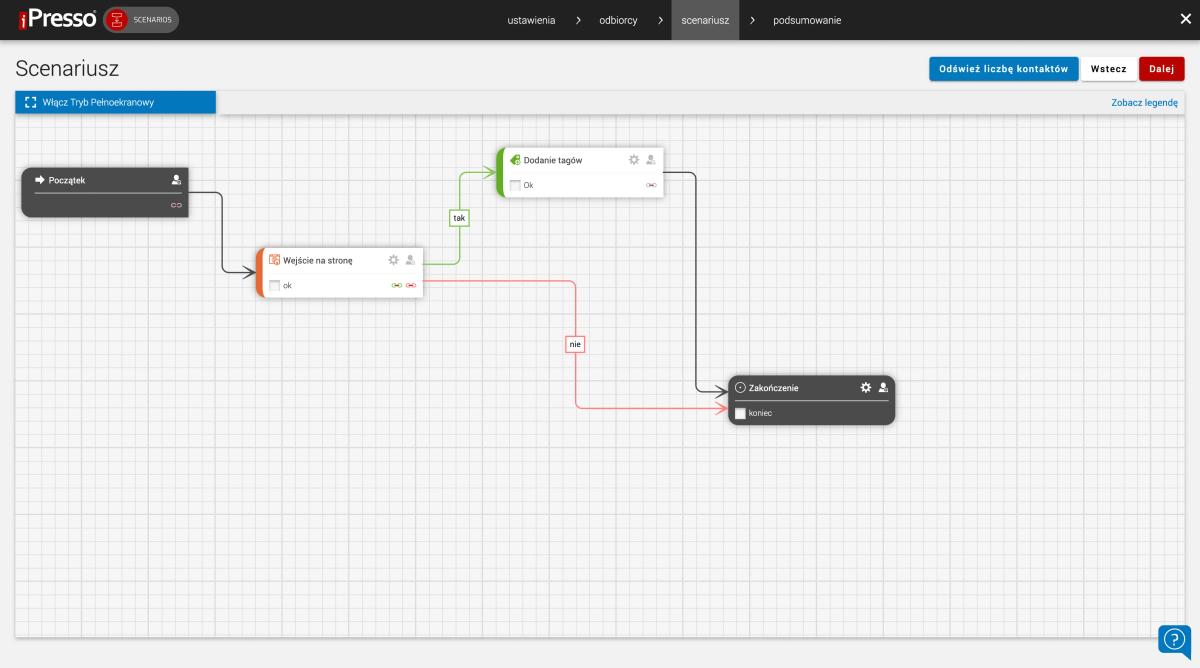
Task: Click the page-visit icon of Wejście na stronę
Action: 275,260
